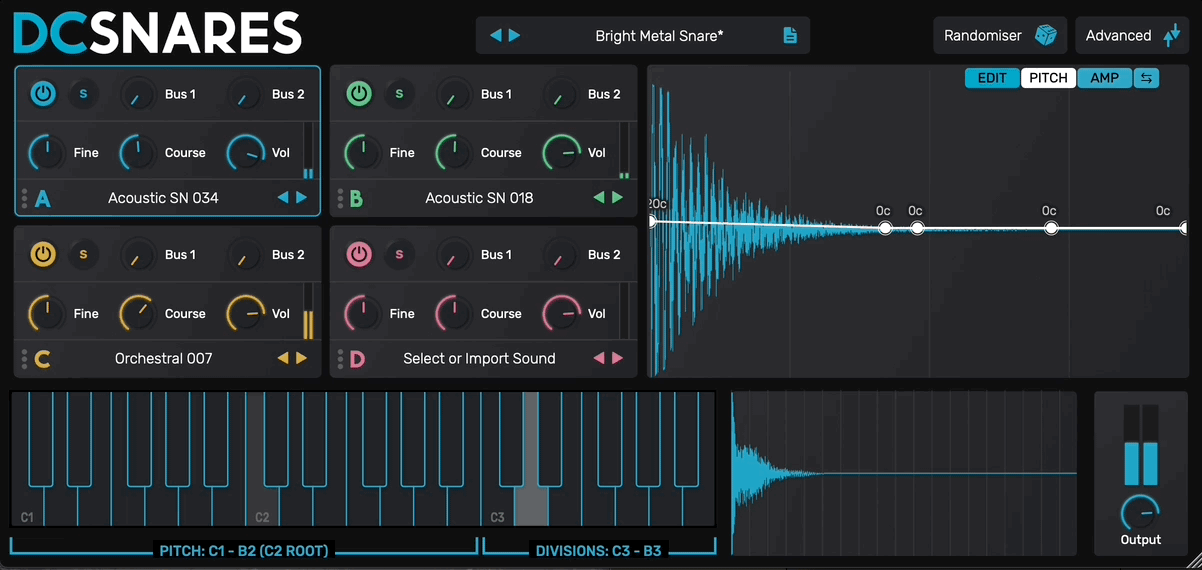Click the Output volume knob
Viewport: 1202px width, 570px height.
[1140, 512]
